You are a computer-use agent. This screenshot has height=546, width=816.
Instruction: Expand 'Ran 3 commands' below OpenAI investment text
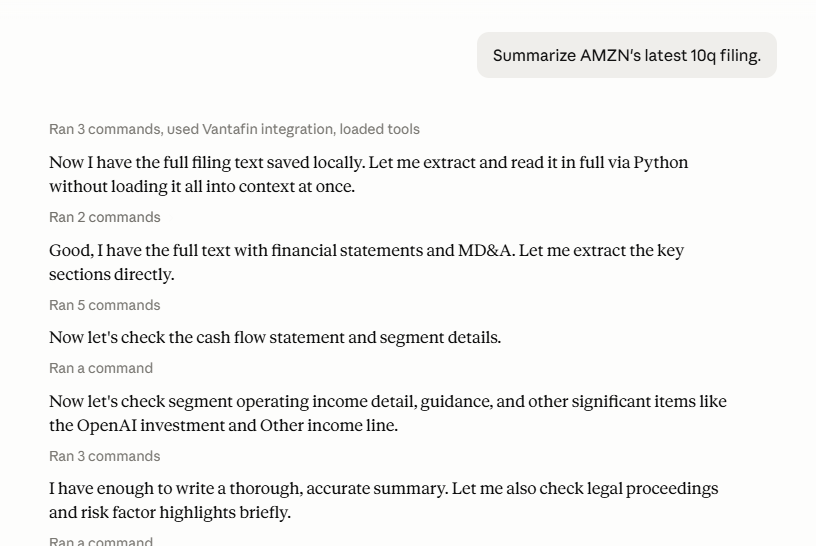pos(105,456)
